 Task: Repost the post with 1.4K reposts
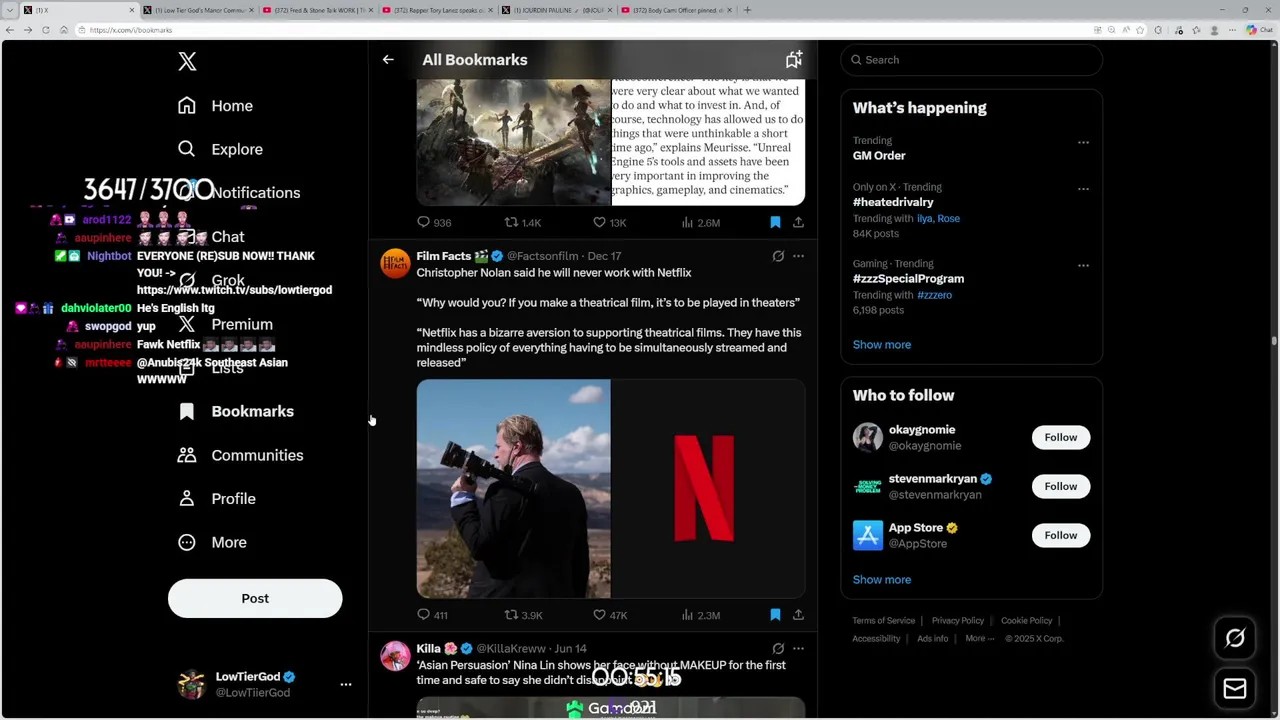[523, 222]
